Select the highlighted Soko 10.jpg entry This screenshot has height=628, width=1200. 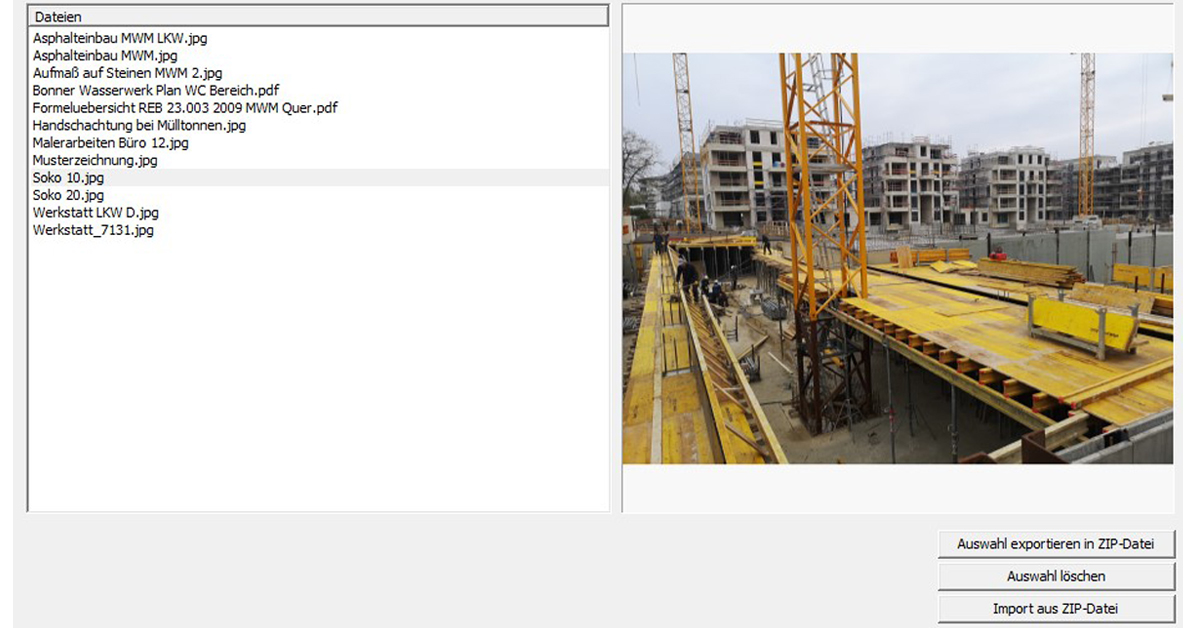pyautogui.click(x=319, y=178)
